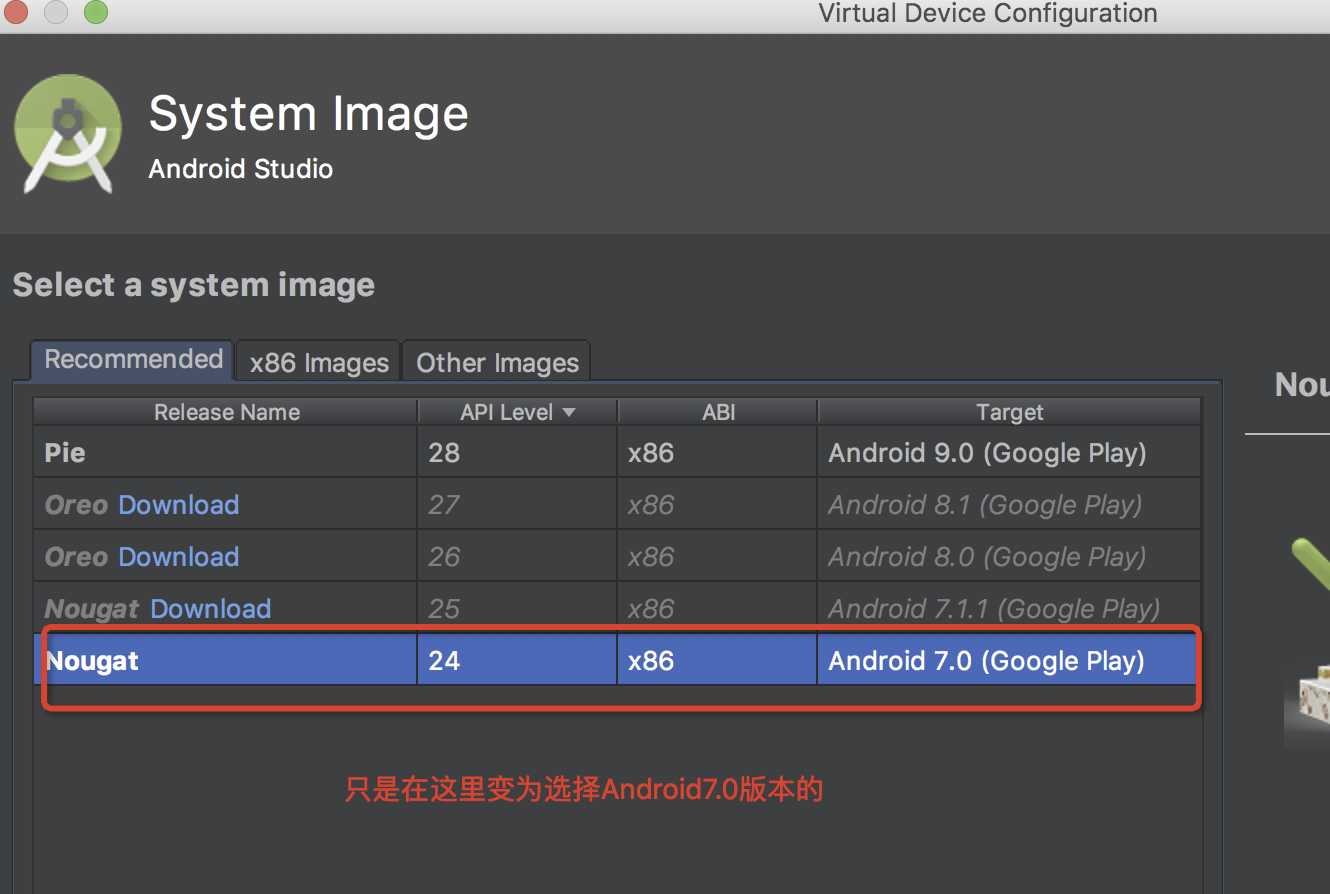
Task: Click the x86 ABI cell in Nougat 24 row
Action: [x=718, y=661]
